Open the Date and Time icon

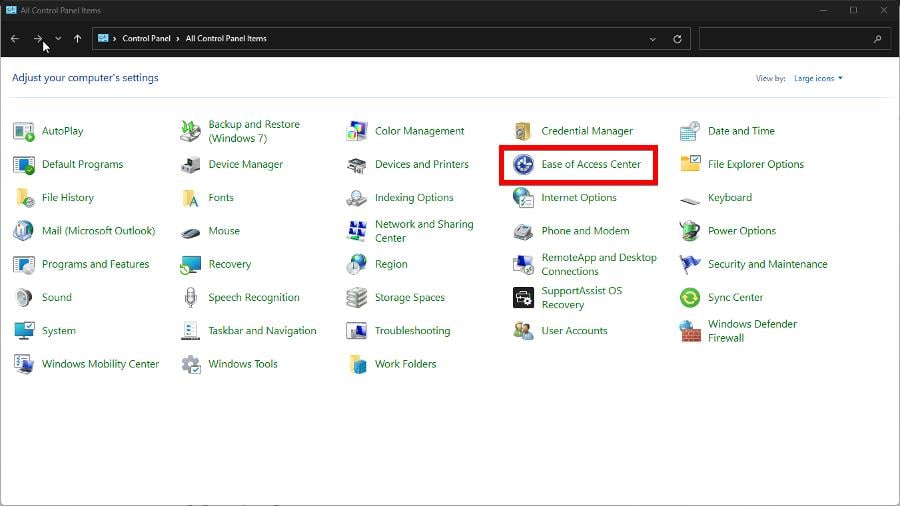coord(689,131)
